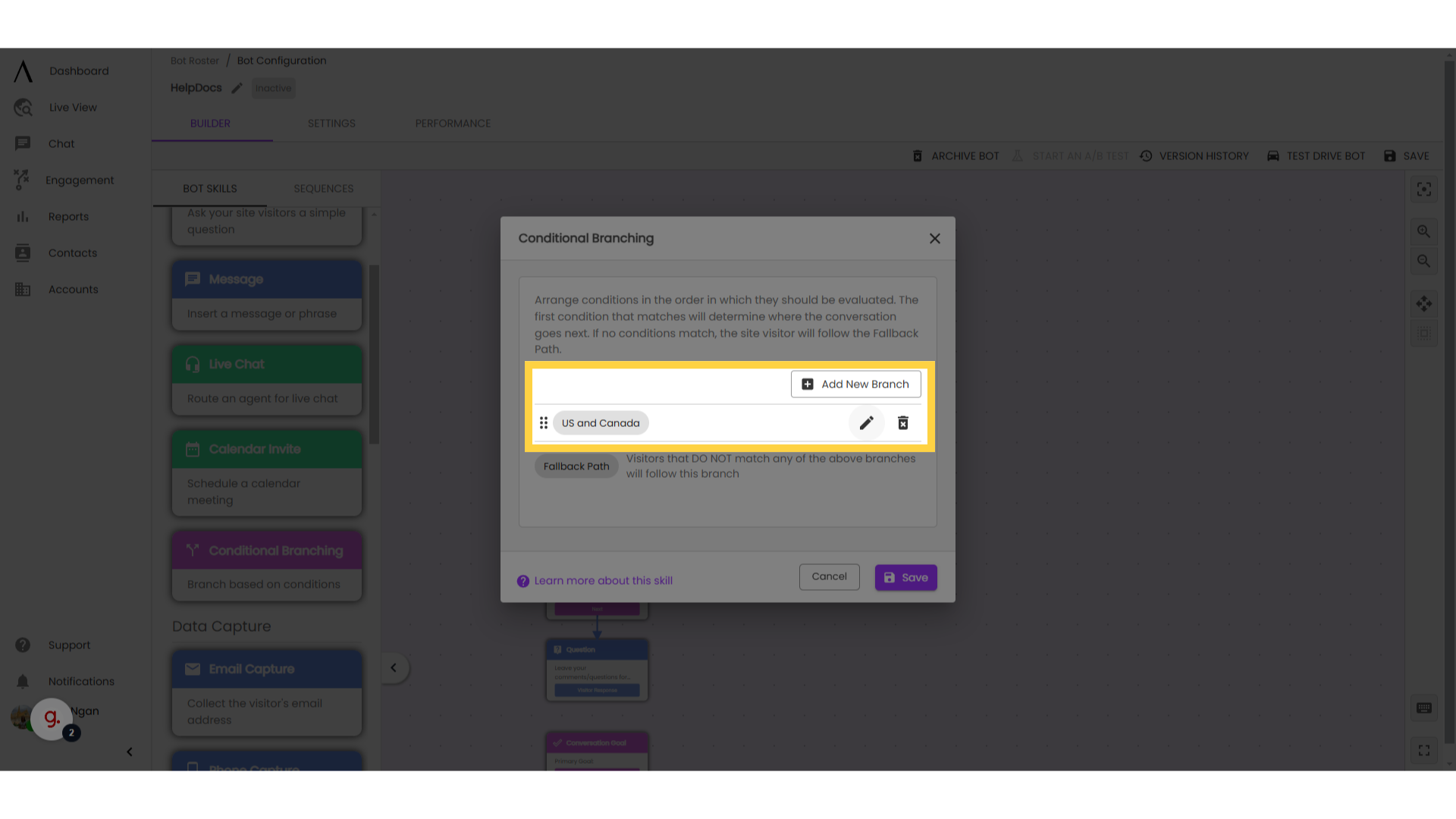This screenshot has width=1456, height=819.
Task: Click the Live View sidebar icon
Action: point(22,107)
